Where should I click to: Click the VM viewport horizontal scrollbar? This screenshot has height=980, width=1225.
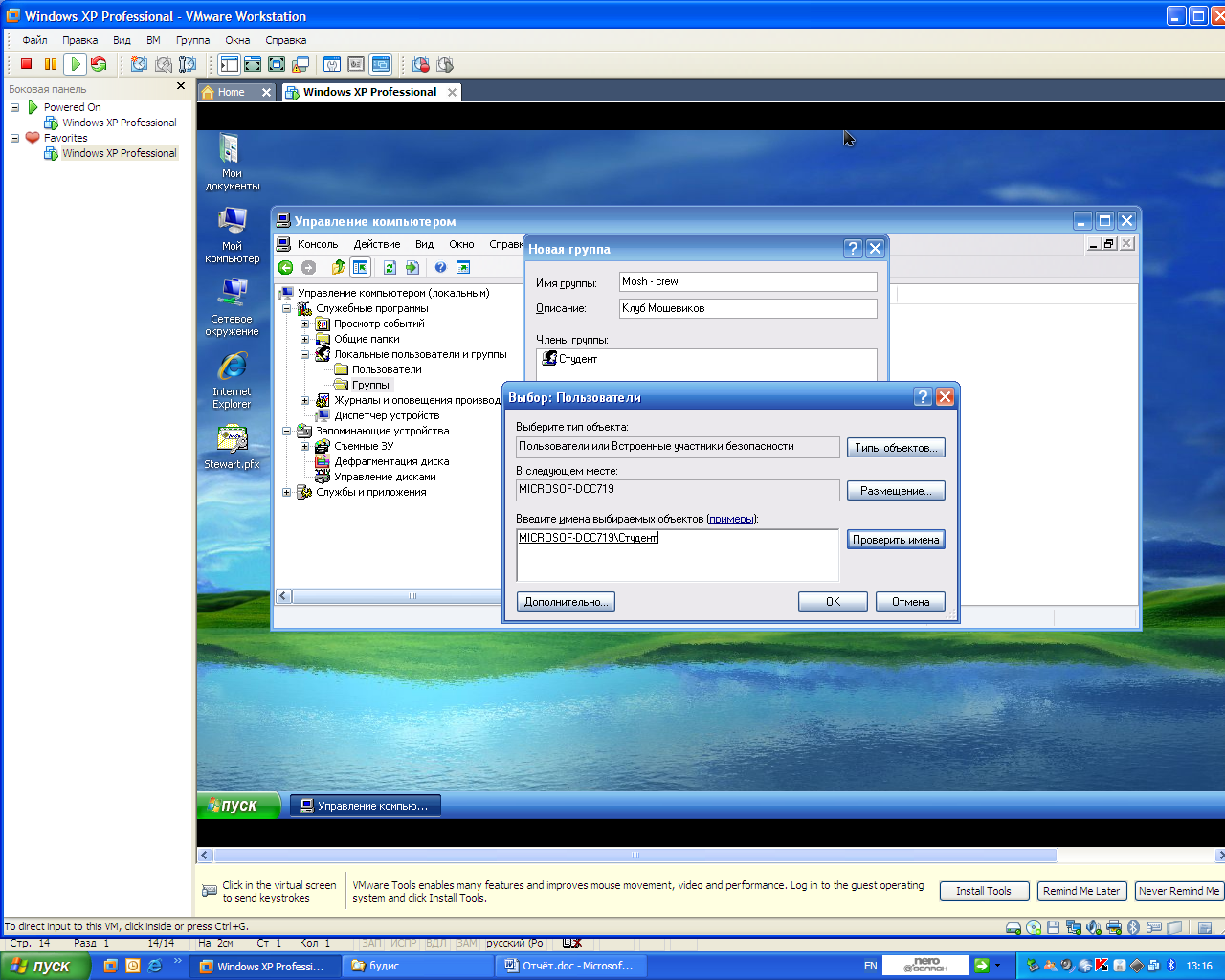coord(635,856)
